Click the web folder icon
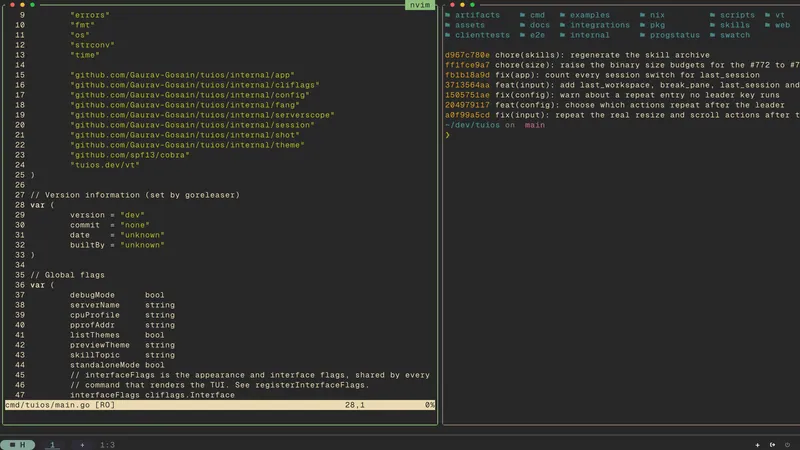Screen dimensions: 800x450 pos(767,25)
